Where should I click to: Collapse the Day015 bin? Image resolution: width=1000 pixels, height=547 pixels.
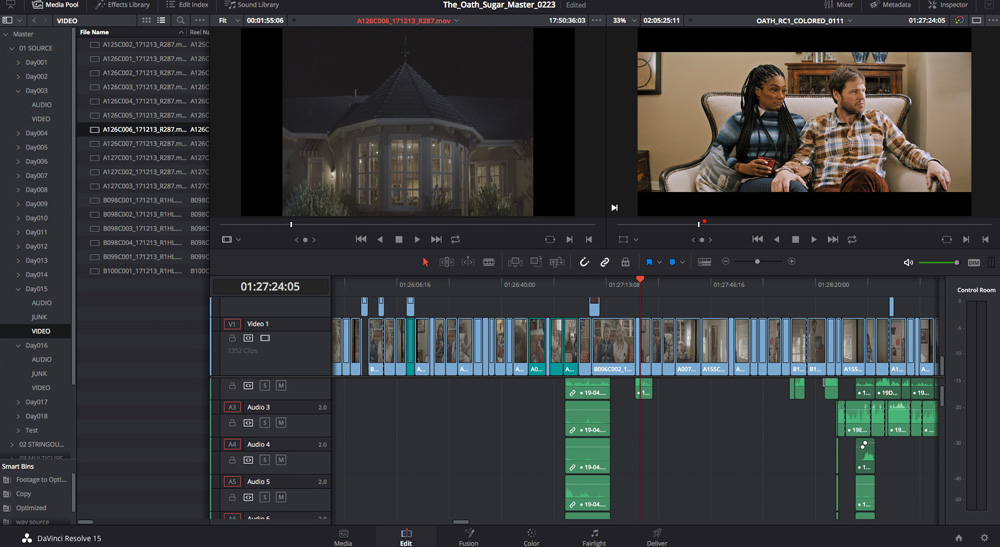[18, 289]
